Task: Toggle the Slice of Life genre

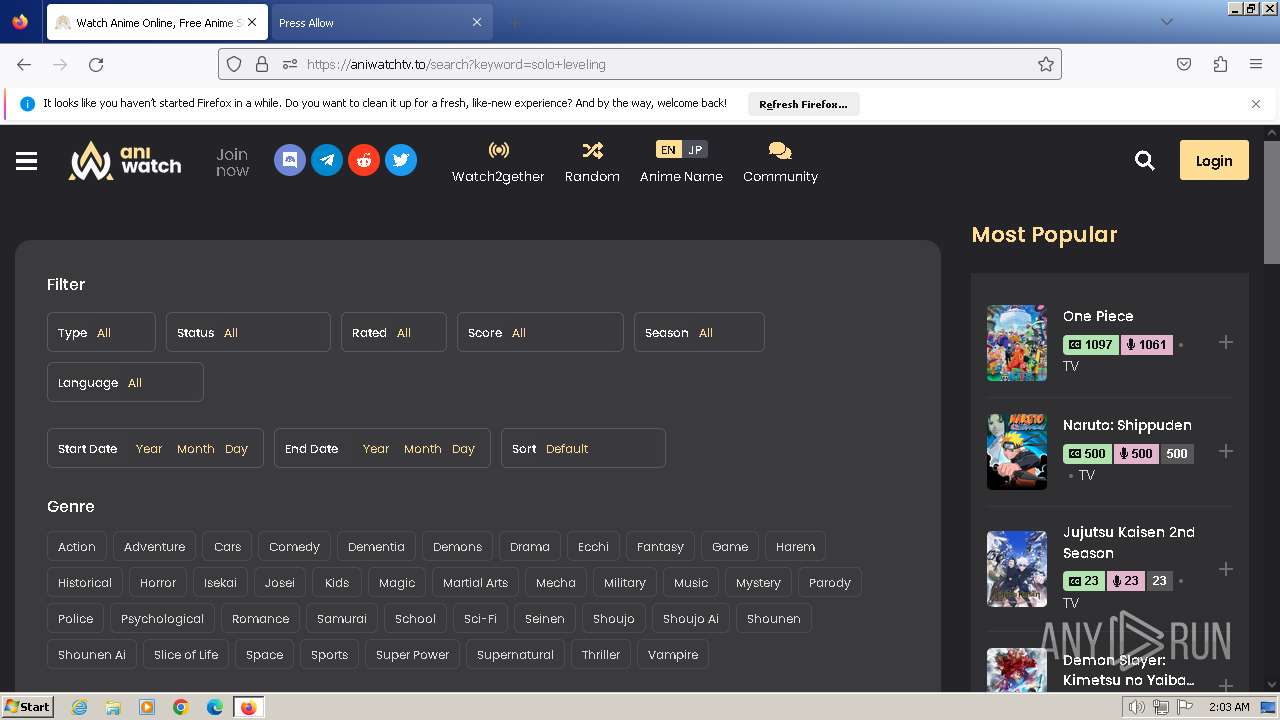Action: [186, 655]
